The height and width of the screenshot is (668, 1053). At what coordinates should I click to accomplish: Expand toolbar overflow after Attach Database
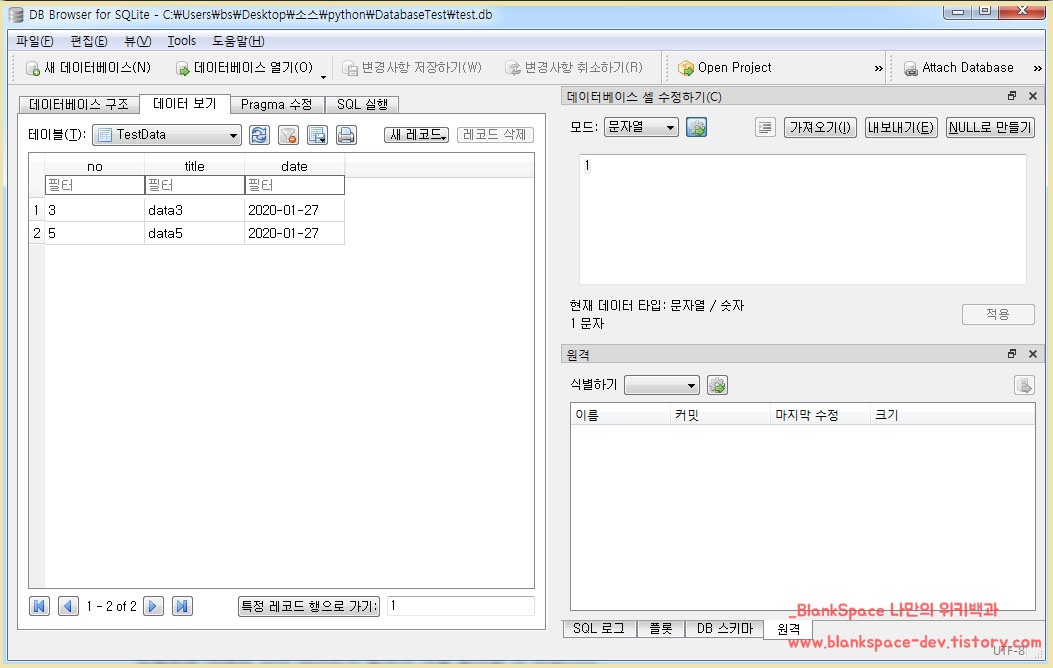coord(1038,68)
